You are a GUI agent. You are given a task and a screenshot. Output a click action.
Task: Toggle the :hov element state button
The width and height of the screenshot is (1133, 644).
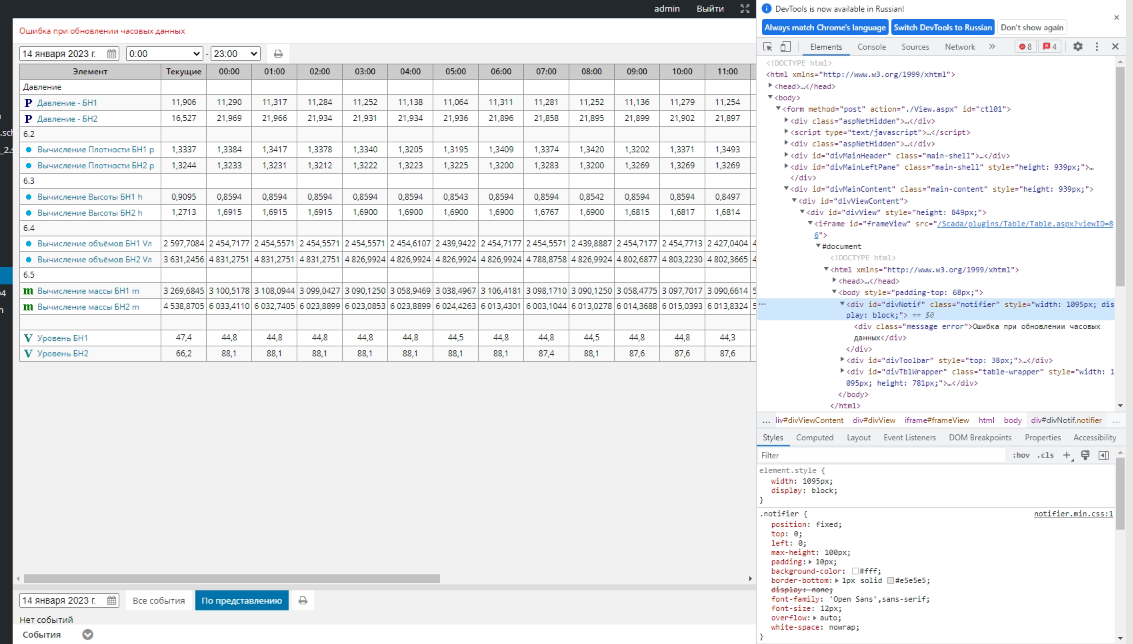1021,455
